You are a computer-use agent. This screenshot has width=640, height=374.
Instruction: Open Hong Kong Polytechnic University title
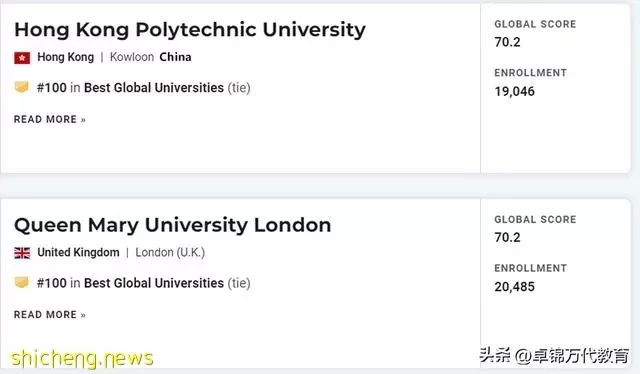190,30
